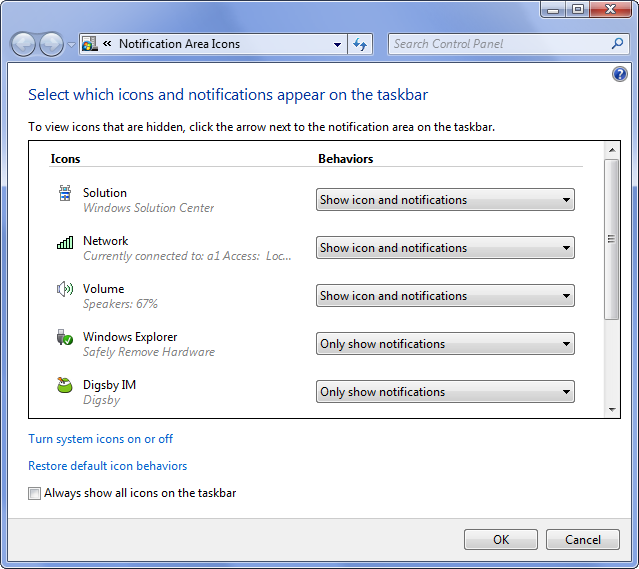Open the recent pages dropdown arrow
639x569 pixels.
point(71,44)
